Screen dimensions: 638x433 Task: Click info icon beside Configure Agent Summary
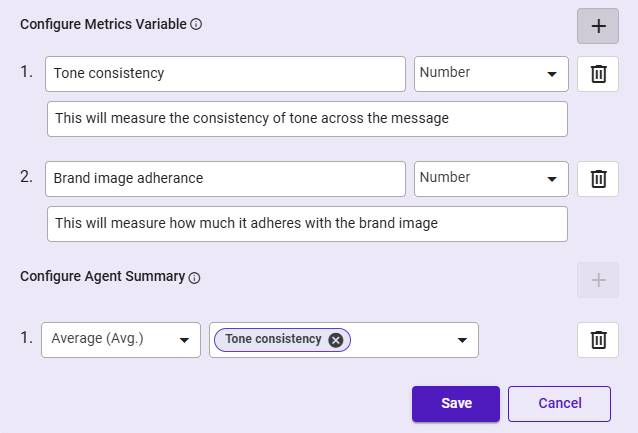coord(195,278)
